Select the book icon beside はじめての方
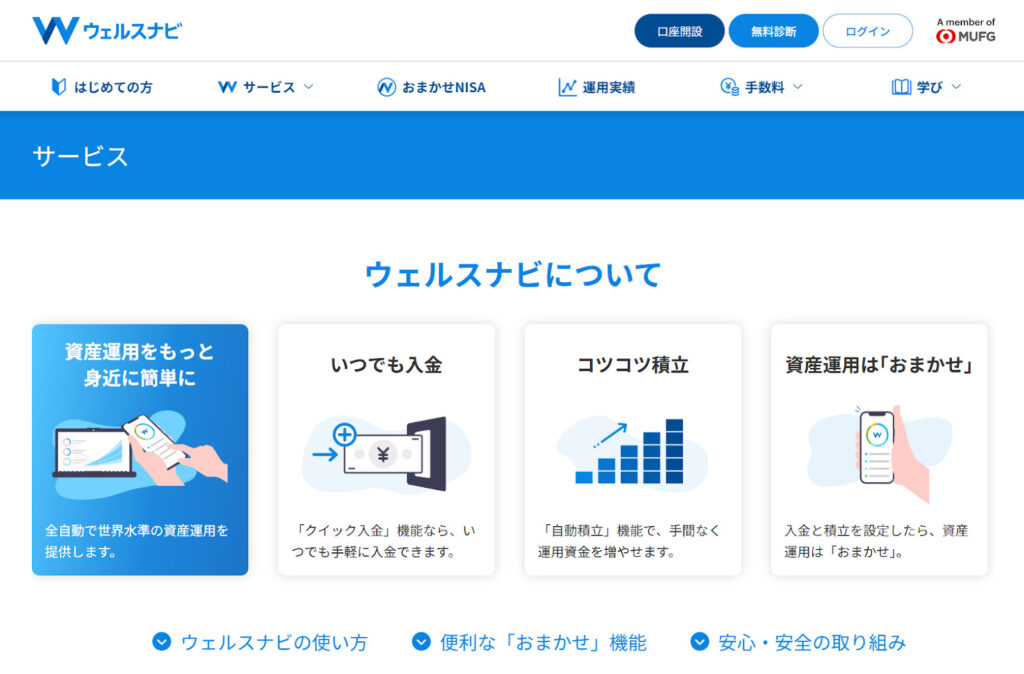 [x=57, y=87]
